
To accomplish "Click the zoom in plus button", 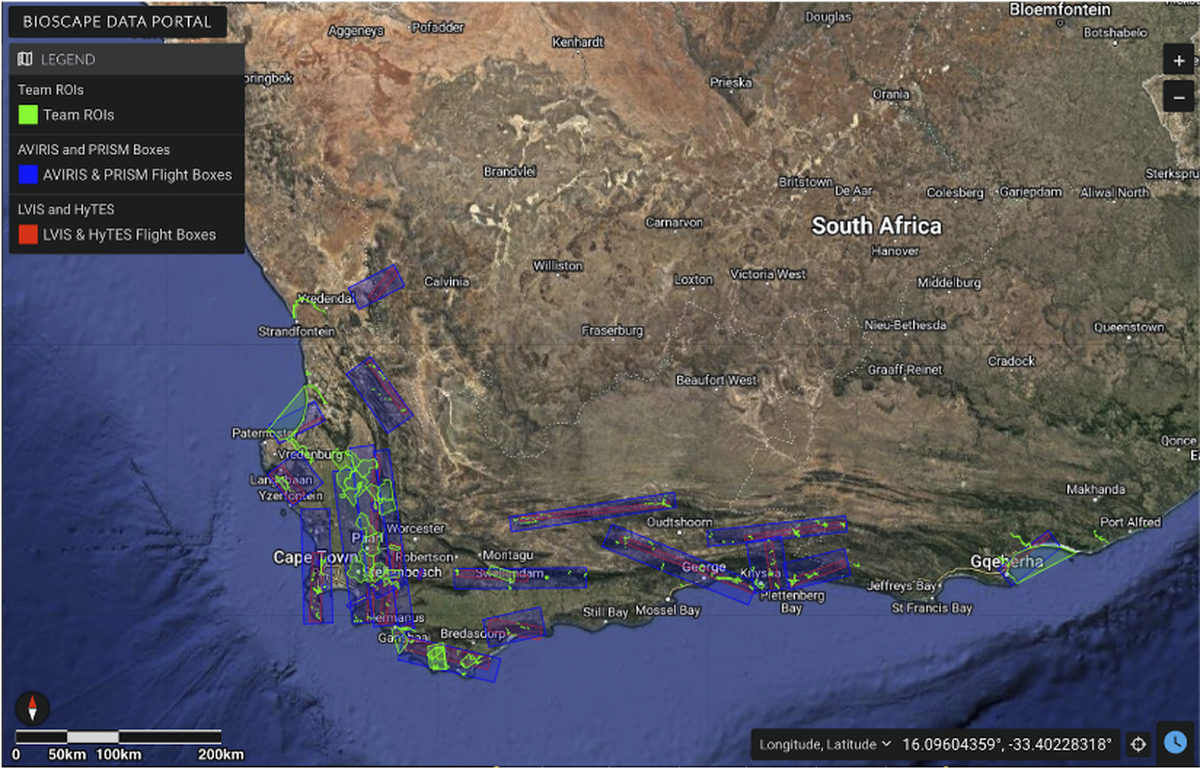I will coord(1178,60).
